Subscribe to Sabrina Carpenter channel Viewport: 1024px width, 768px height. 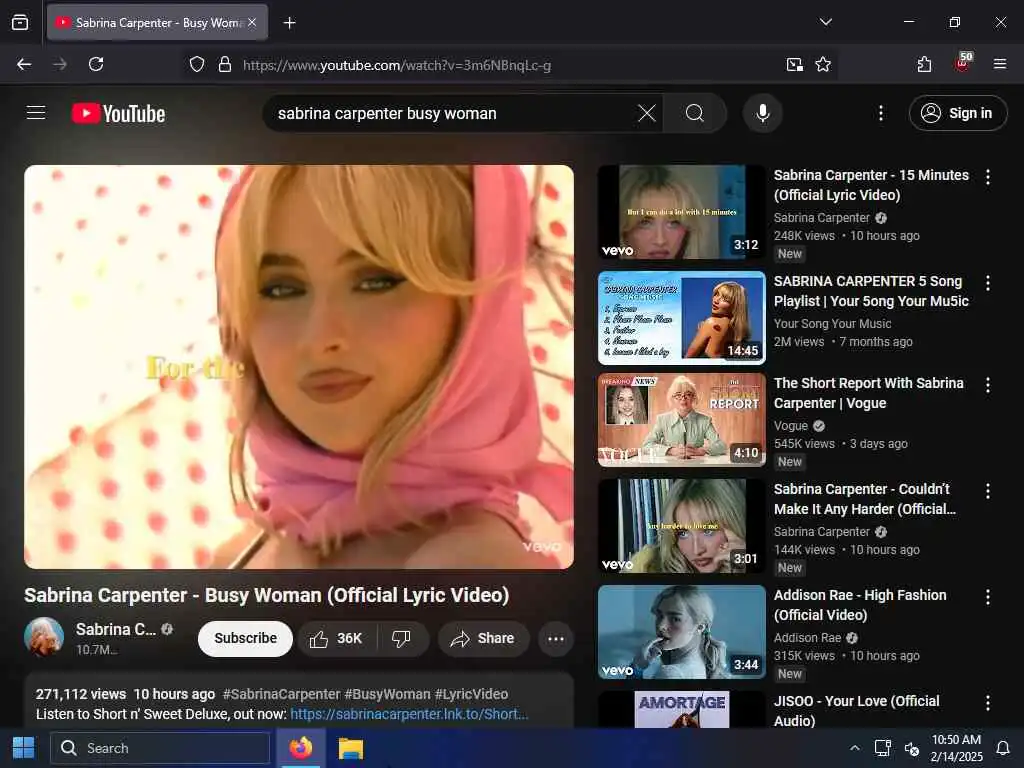tap(246, 638)
